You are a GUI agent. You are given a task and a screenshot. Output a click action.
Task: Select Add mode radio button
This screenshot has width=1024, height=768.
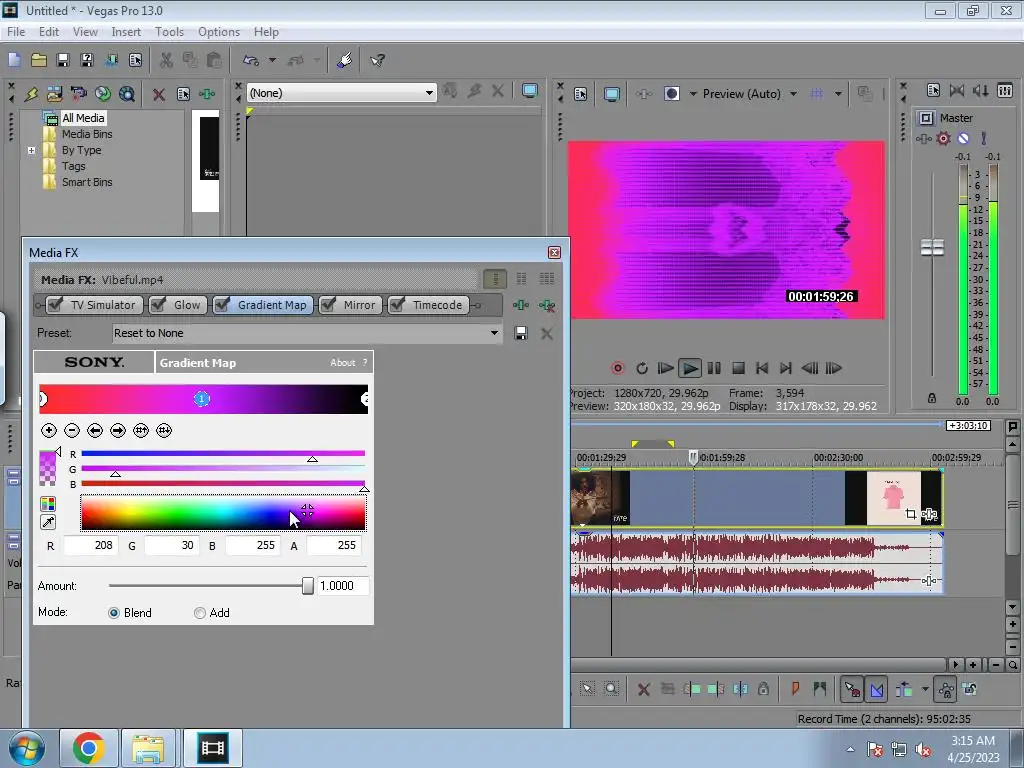[200, 613]
